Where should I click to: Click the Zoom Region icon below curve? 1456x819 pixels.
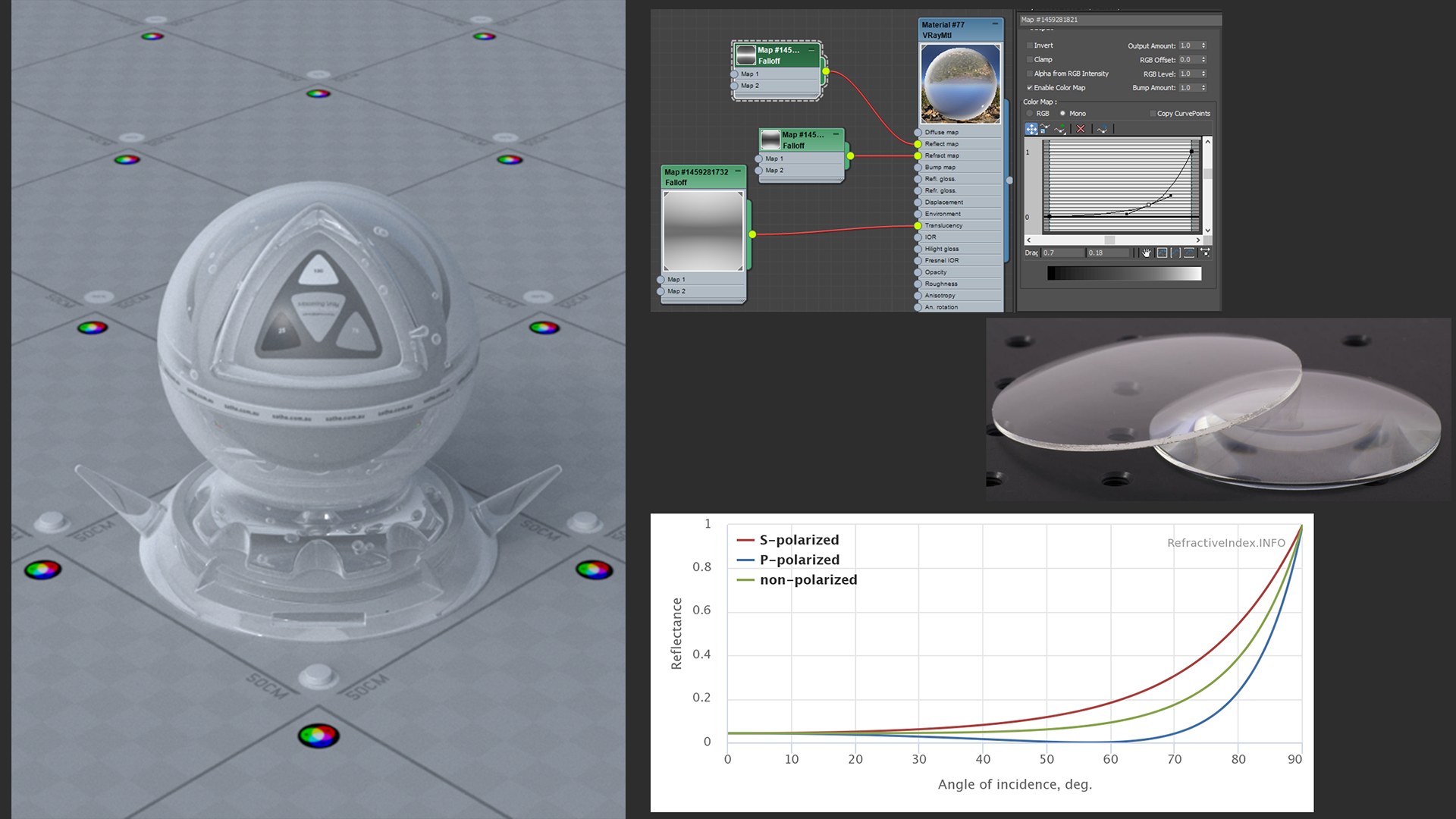pyautogui.click(x=1205, y=253)
